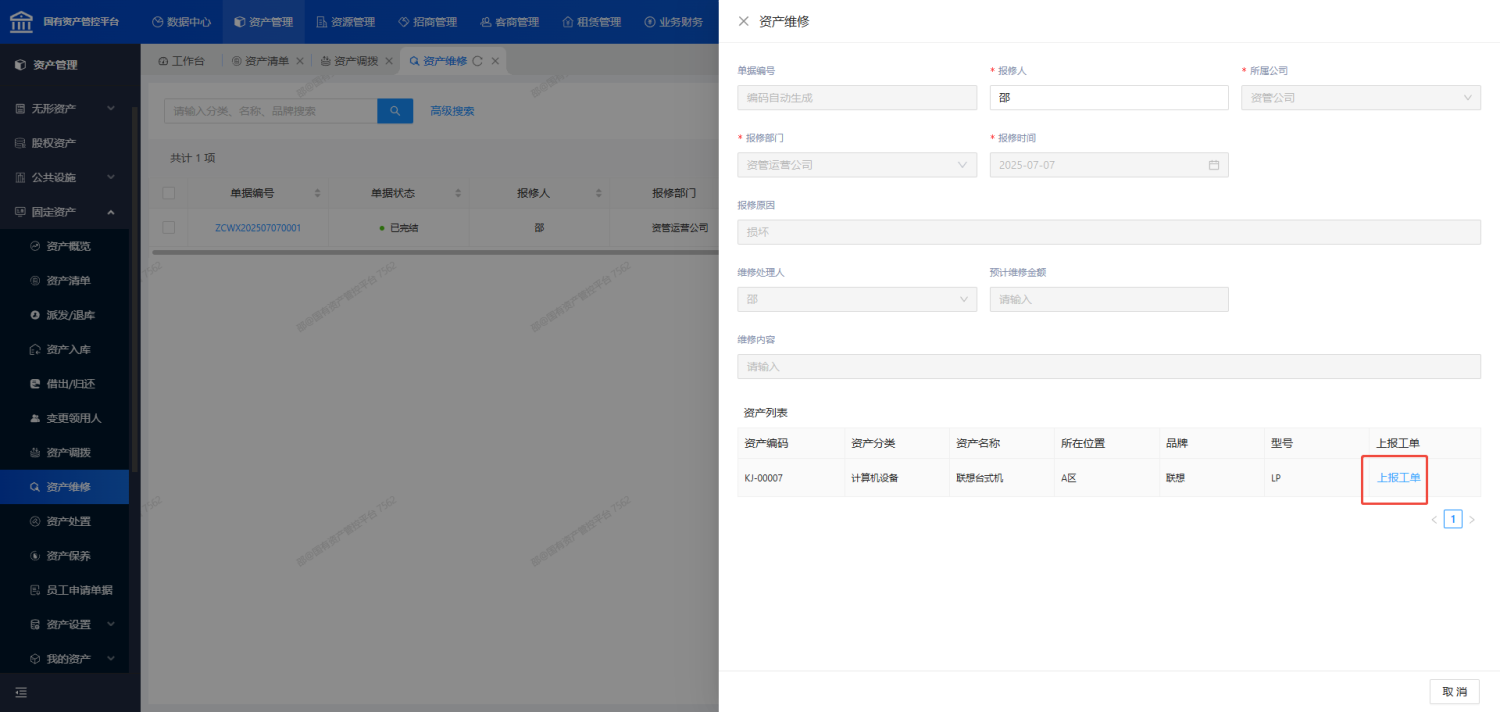Click the 维修内容 input field

pos(1109,367)
